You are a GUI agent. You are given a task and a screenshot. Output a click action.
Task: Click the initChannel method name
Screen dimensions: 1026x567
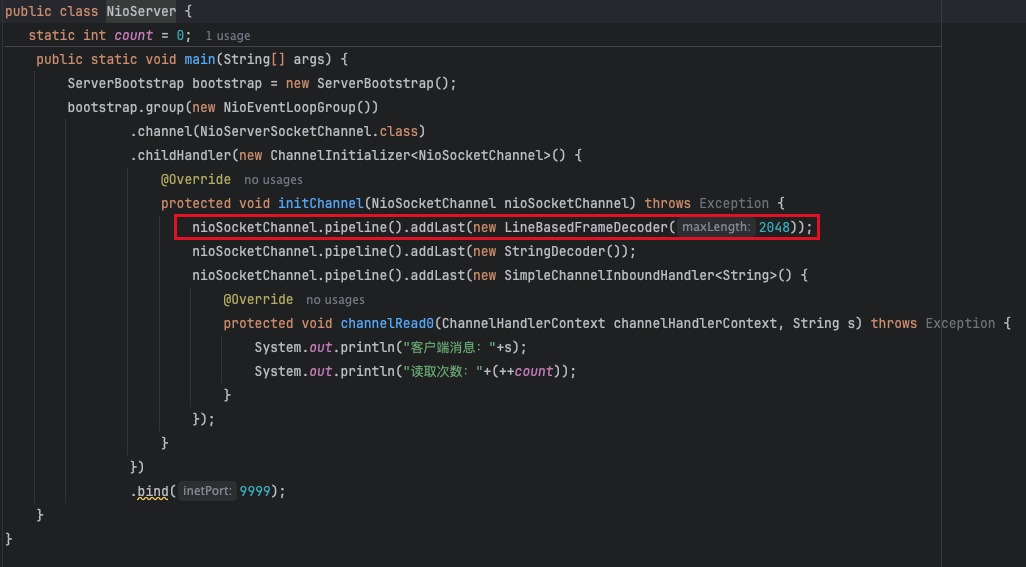[x=321, y=203]
